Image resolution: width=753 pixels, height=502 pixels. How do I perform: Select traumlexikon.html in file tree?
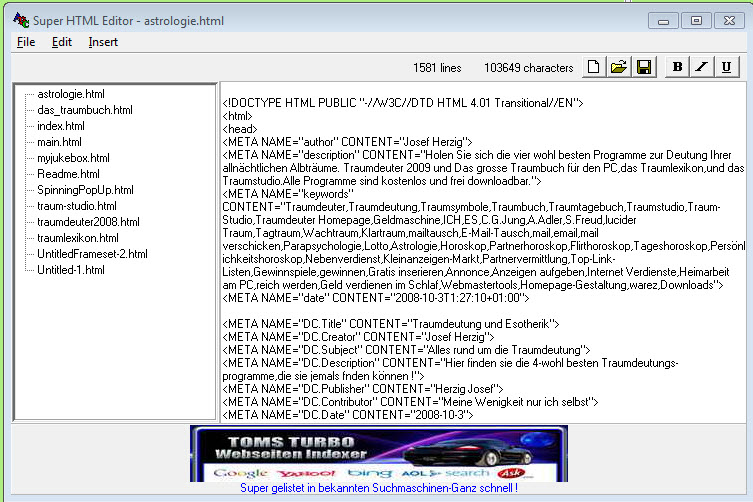78,238
